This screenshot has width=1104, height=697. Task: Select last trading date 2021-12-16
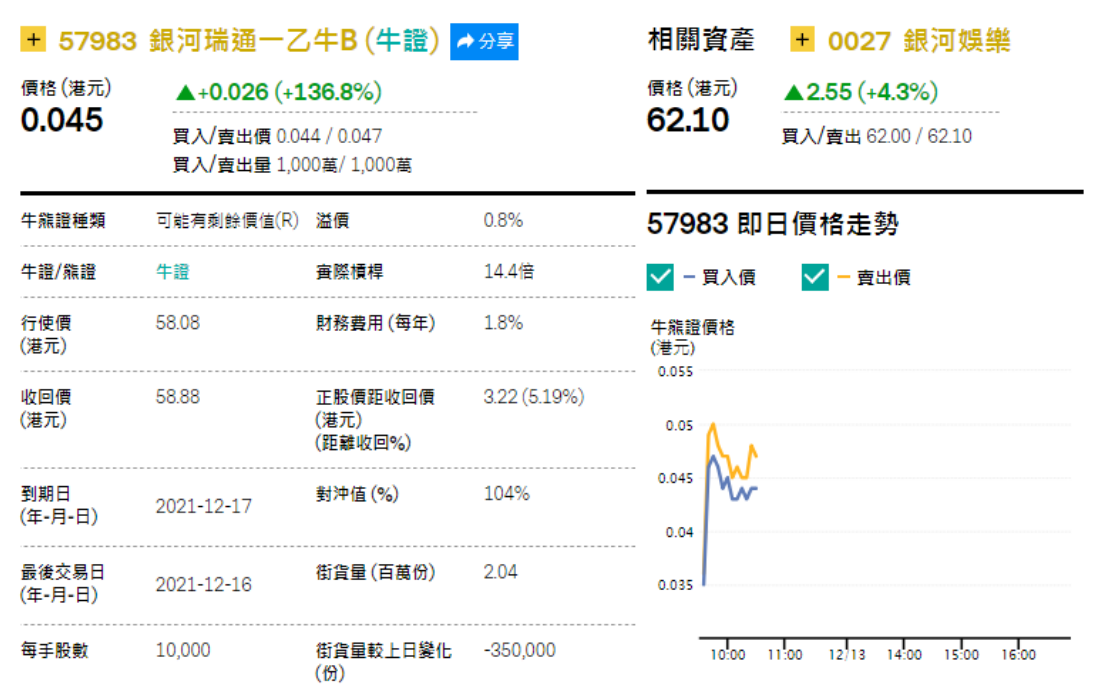(x=203, y=584)
